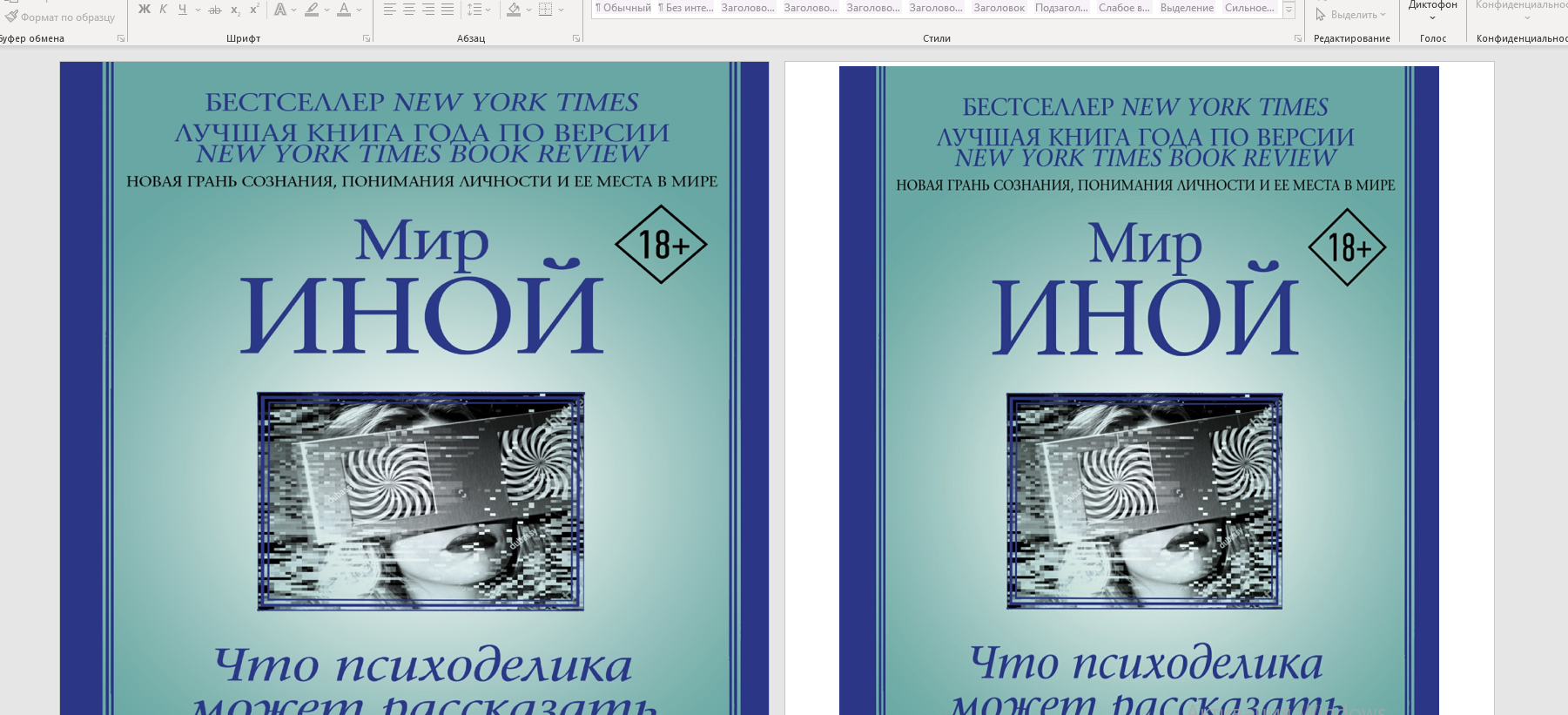Open the underline style dropdown arrow
Viewport: 1568px width, 715px height.
[x=198, y=10]
